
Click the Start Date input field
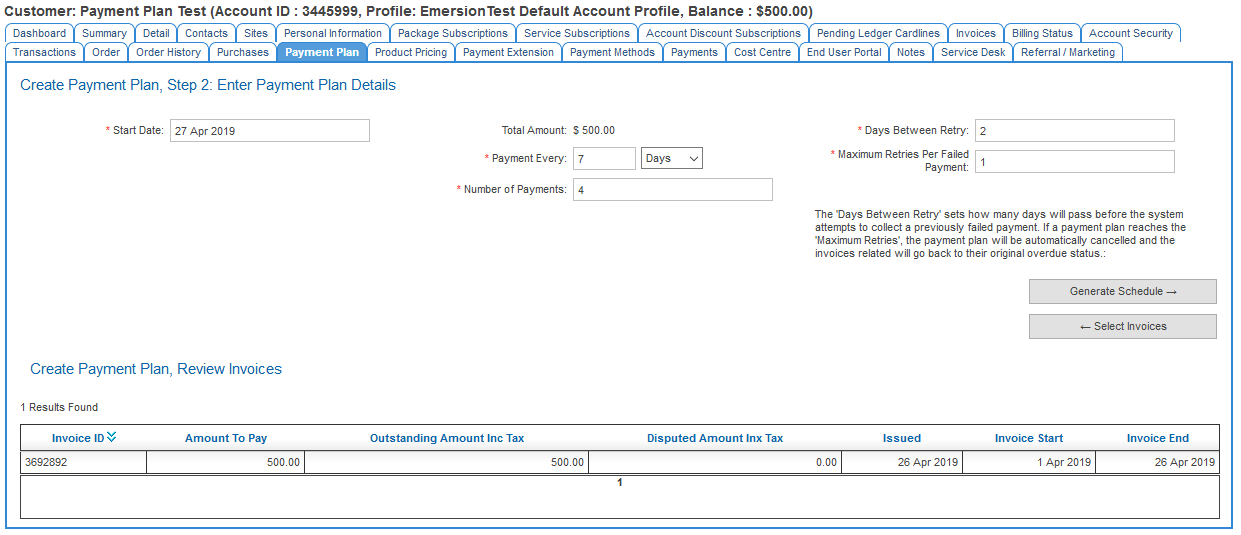(x=269, y=130)
